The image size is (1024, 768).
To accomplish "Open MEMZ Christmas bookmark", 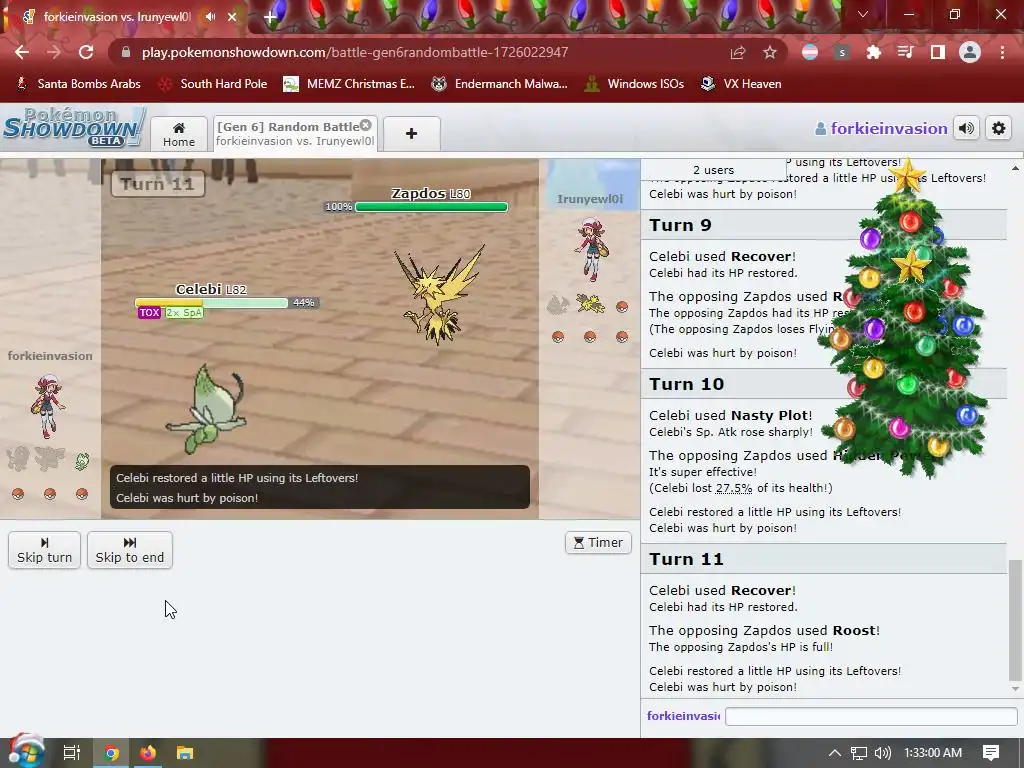I will pos(349,84).
